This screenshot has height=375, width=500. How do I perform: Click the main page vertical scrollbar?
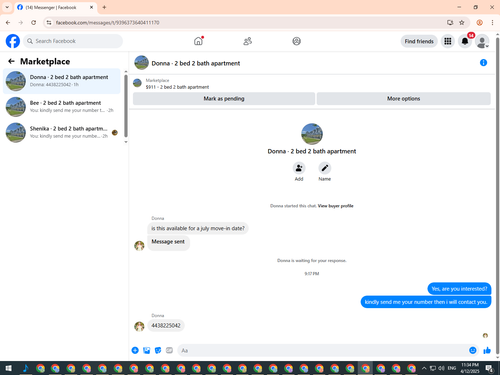tap(497, 197)
